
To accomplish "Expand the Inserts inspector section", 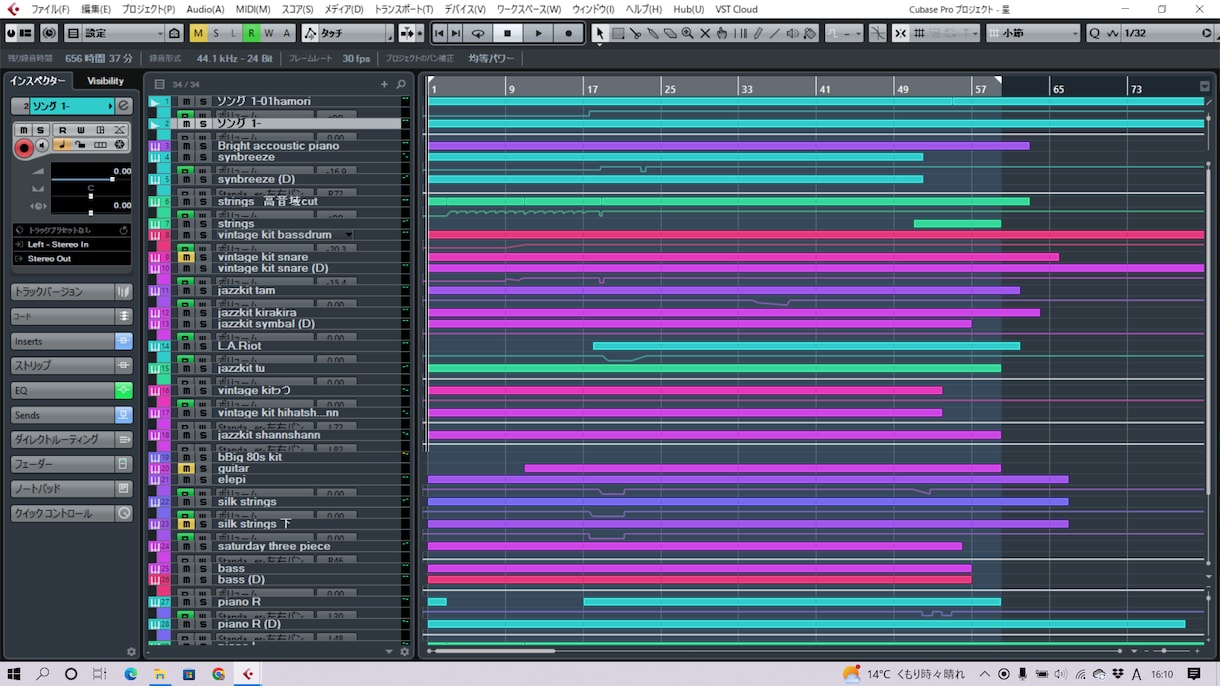I will [x=71, y=342].
